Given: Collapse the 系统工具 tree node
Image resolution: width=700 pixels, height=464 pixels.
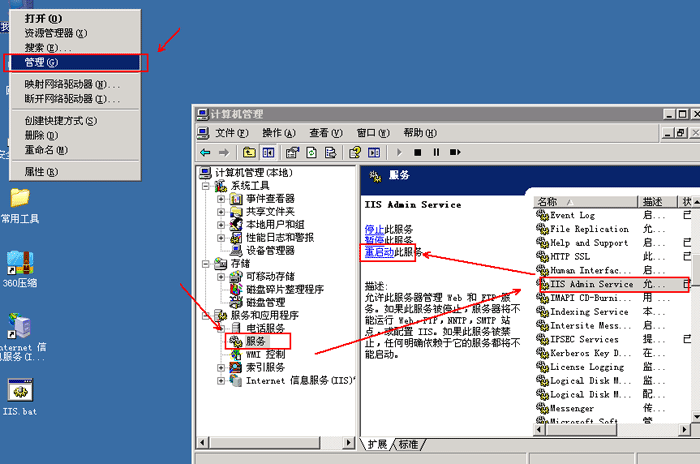Looking at the screenshot, I should tap(207, 186).
